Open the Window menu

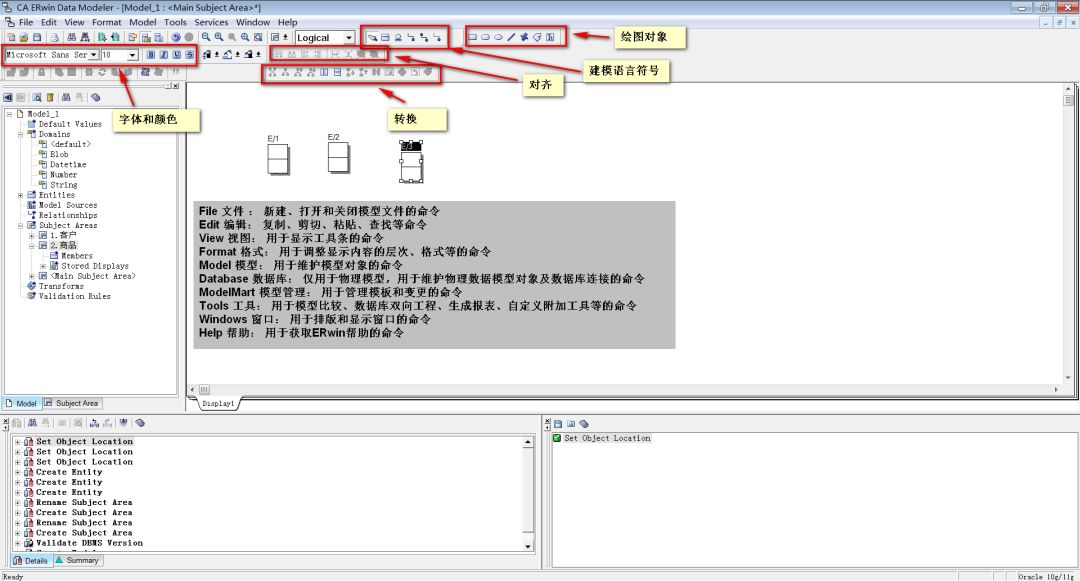(x=253, y=22)
